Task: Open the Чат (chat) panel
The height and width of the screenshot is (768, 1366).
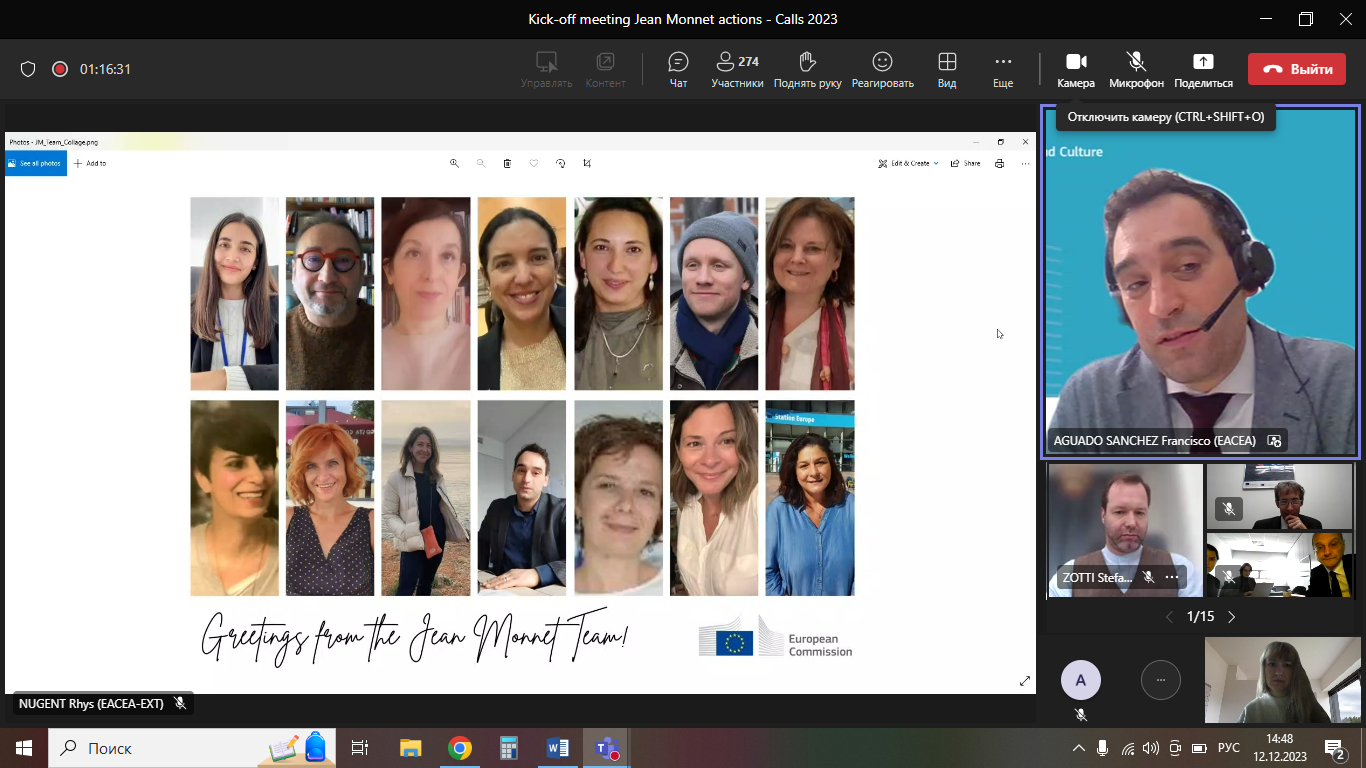Action: [x=678, y=69]
